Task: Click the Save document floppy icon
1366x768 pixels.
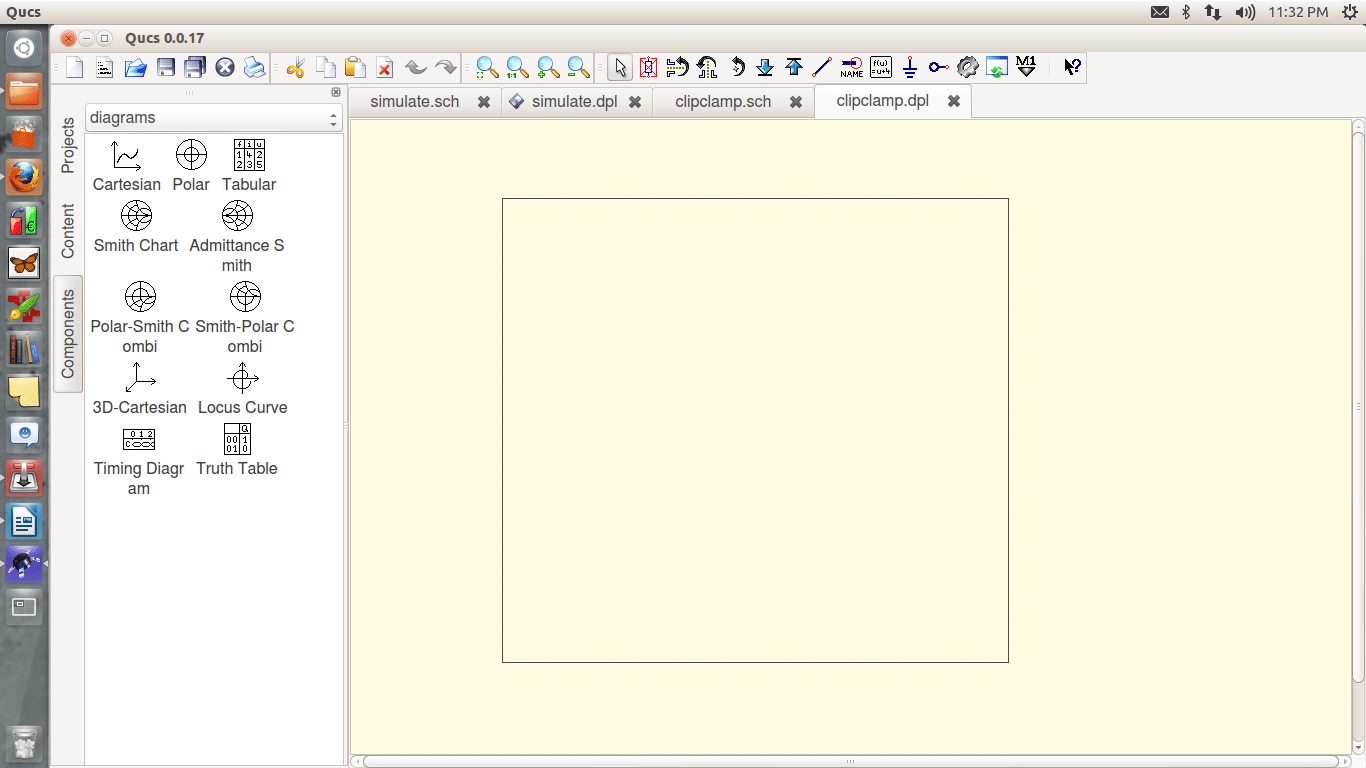Action: click(x=166, y=68)
